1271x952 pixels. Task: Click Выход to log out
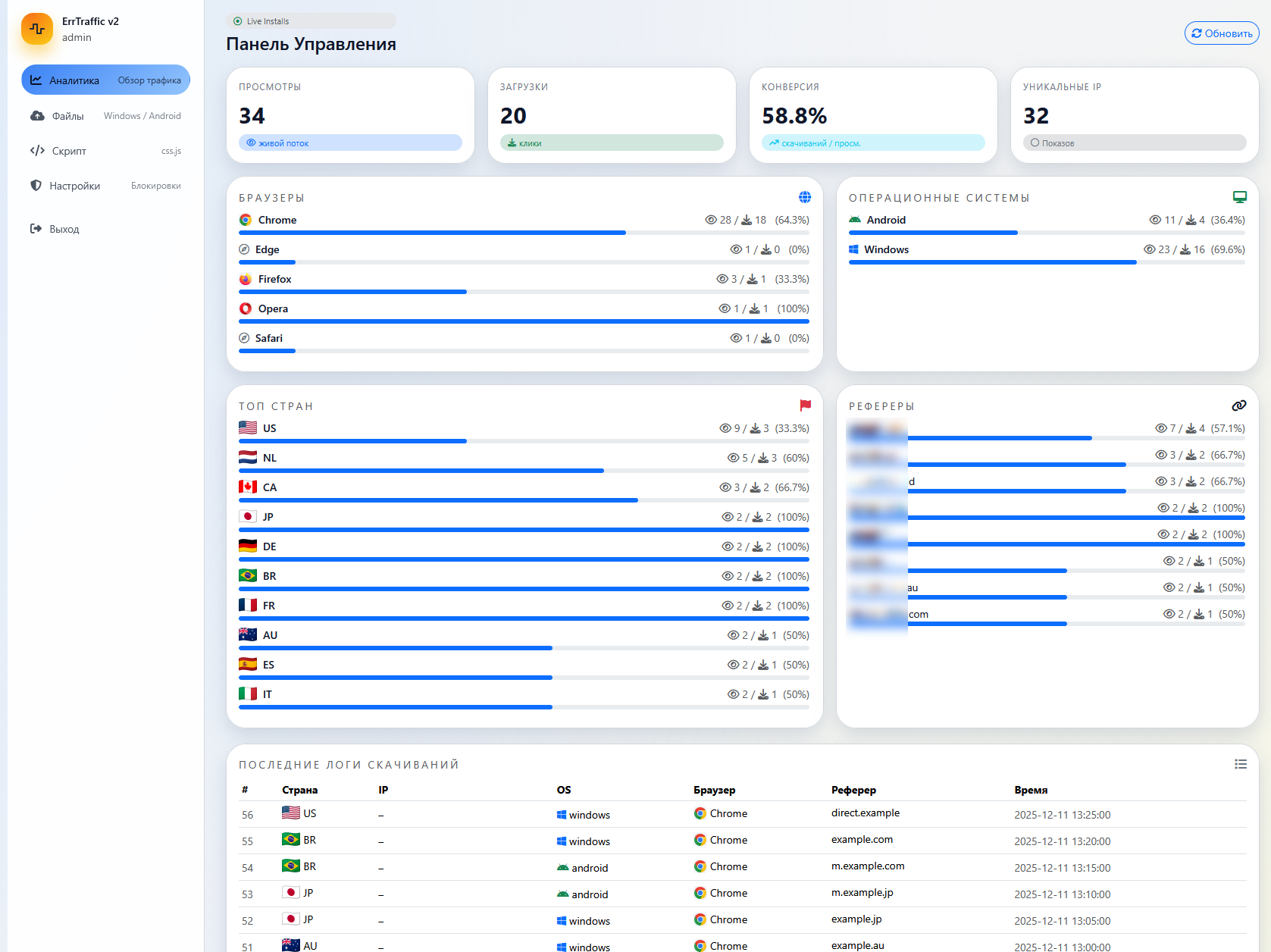[x=64, y=228]
